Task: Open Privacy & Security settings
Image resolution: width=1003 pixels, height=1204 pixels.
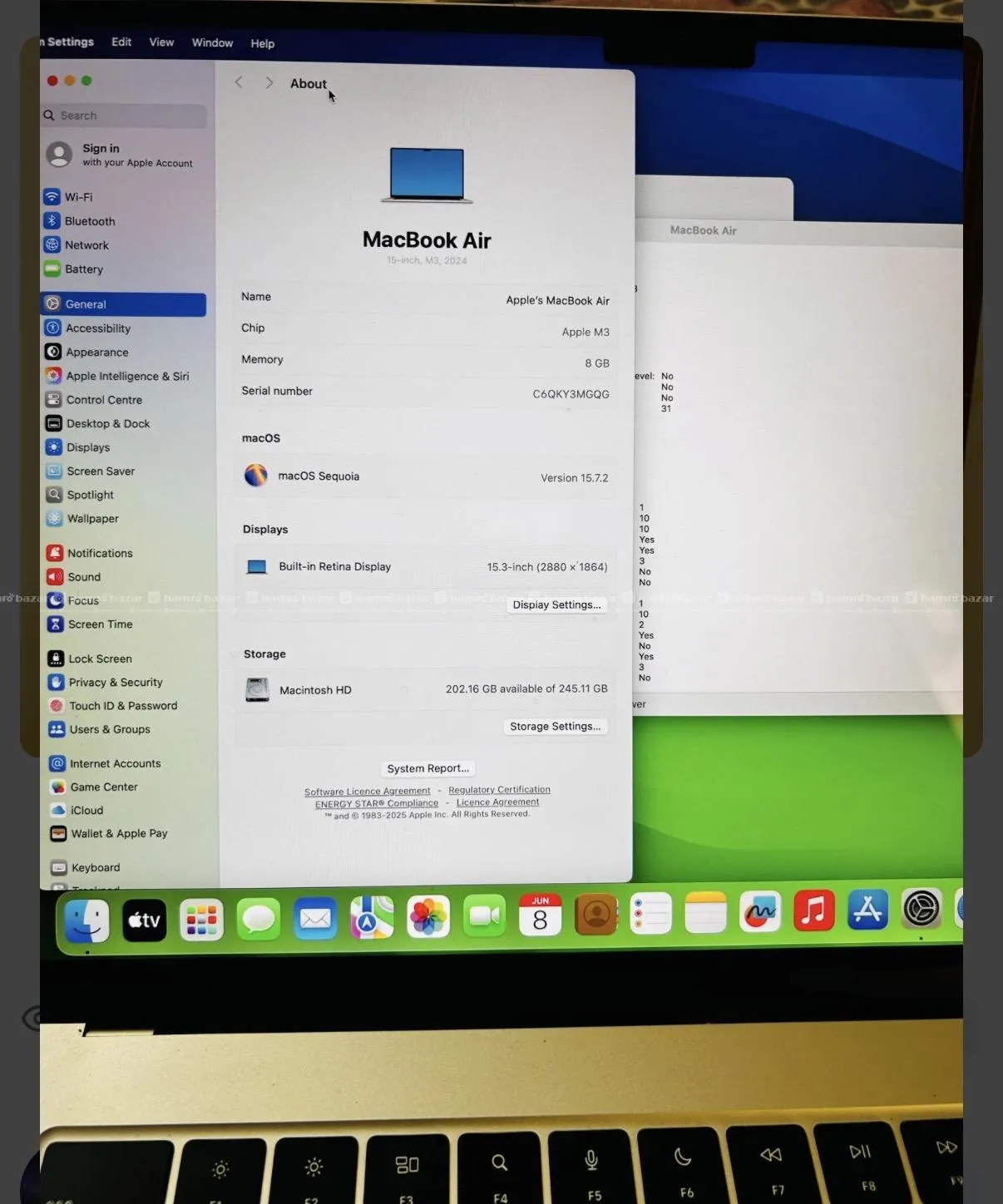Action: (x=106, y=683)
